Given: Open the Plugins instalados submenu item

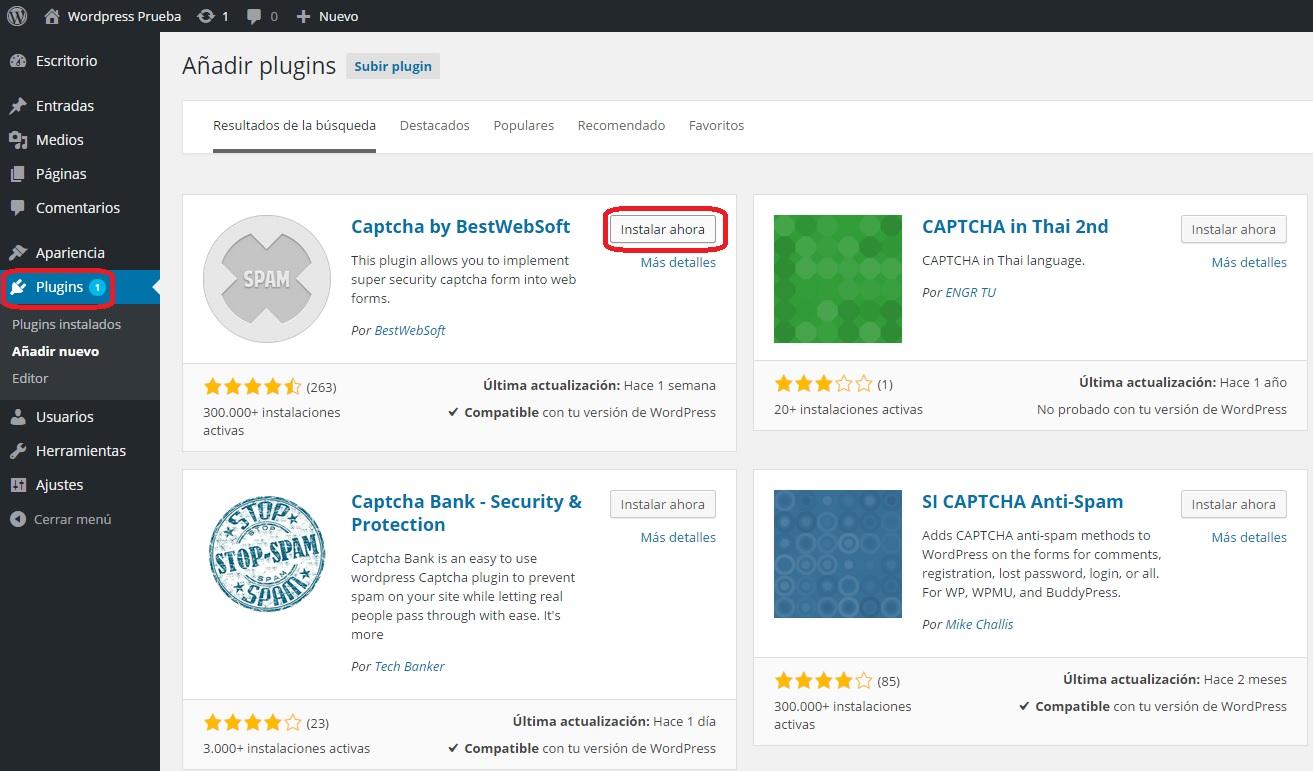Looking at the screenshot, I should (x=66, y=325).
